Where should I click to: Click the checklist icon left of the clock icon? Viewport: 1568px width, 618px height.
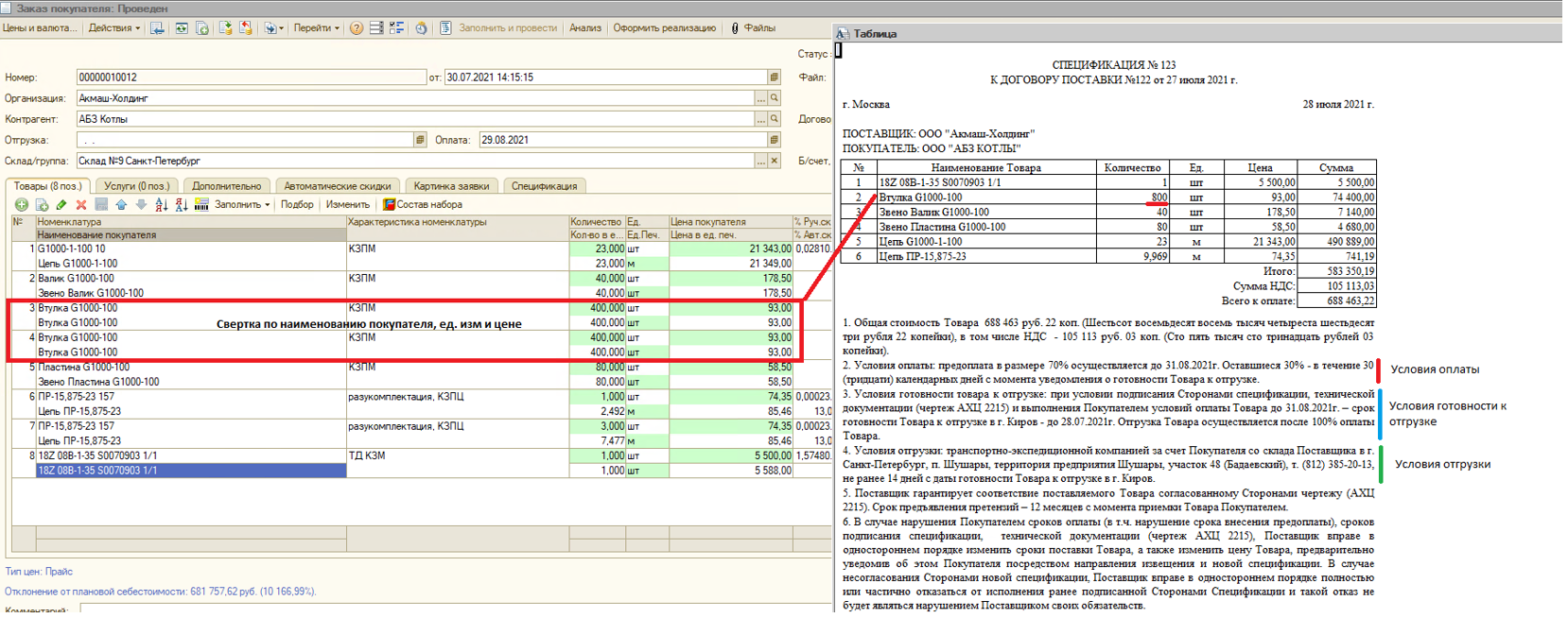(x=396, y=28)
